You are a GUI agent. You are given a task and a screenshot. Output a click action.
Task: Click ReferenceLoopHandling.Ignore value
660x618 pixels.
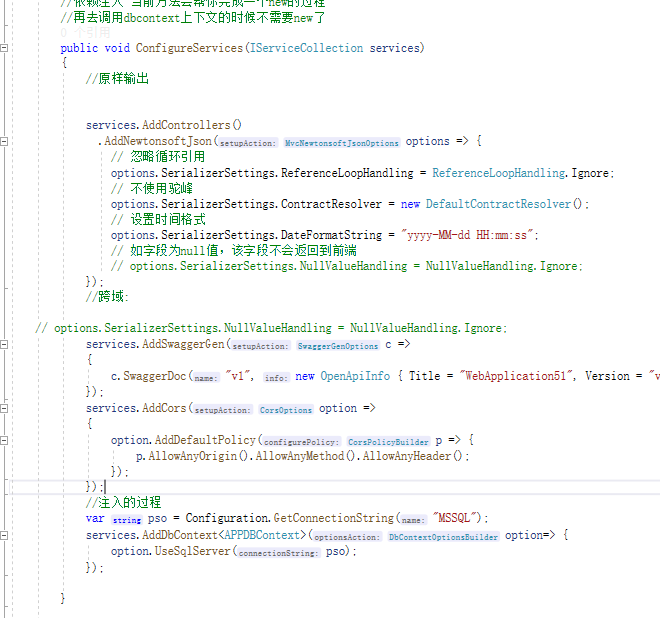point(520,173)
